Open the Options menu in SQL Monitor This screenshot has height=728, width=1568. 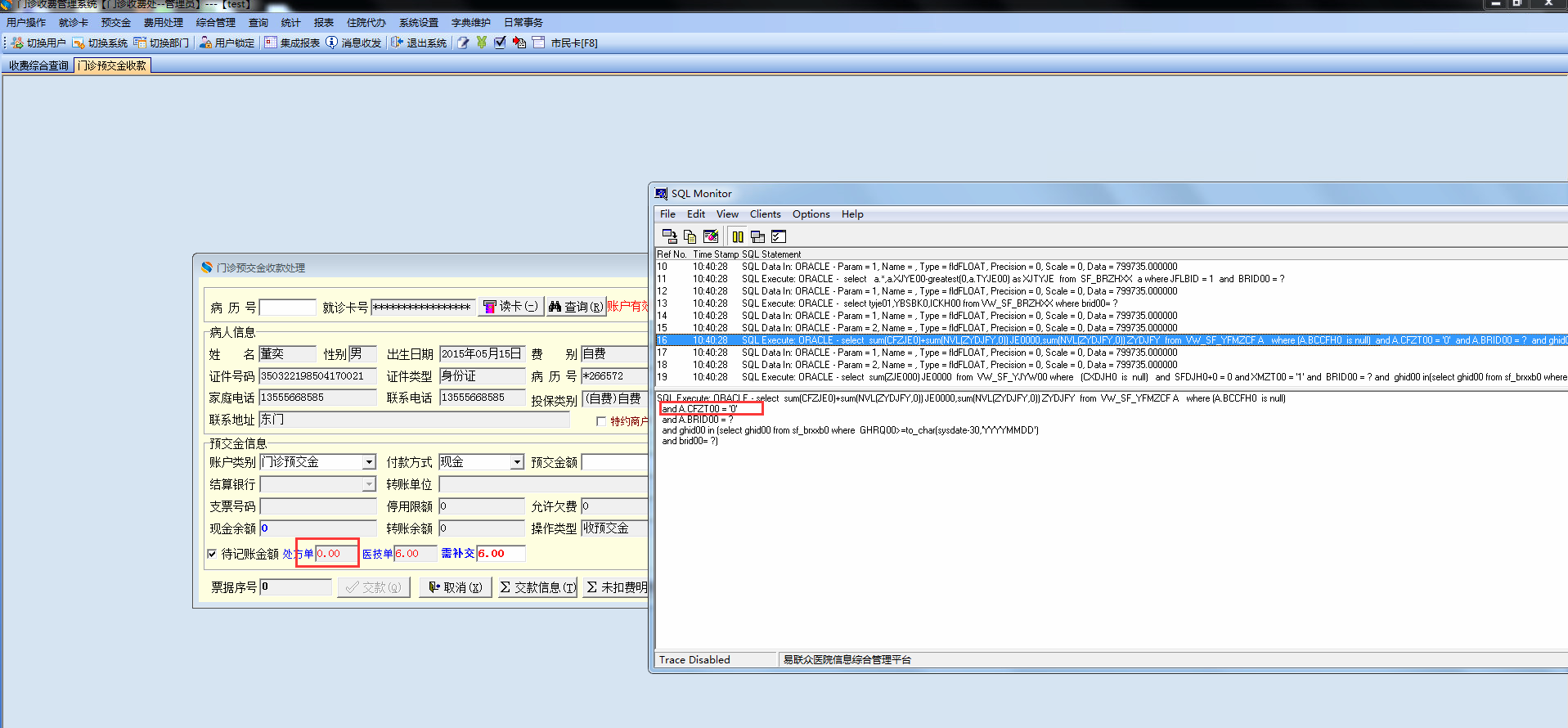(811, 214)
